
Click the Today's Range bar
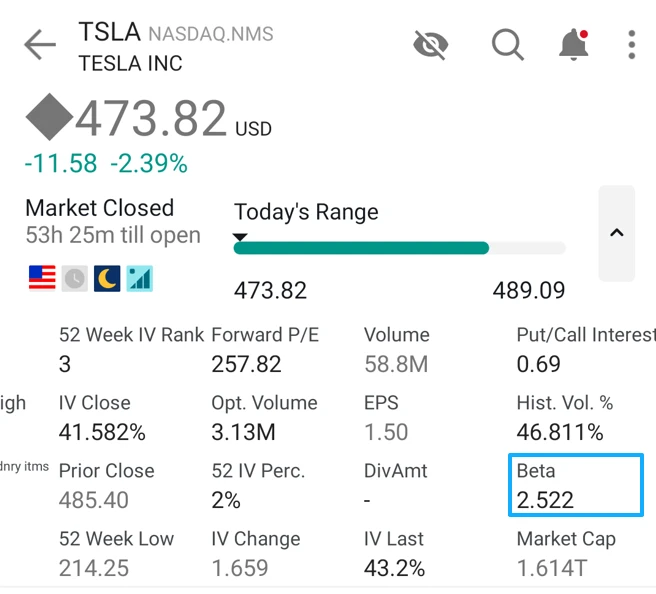point(399,248)
